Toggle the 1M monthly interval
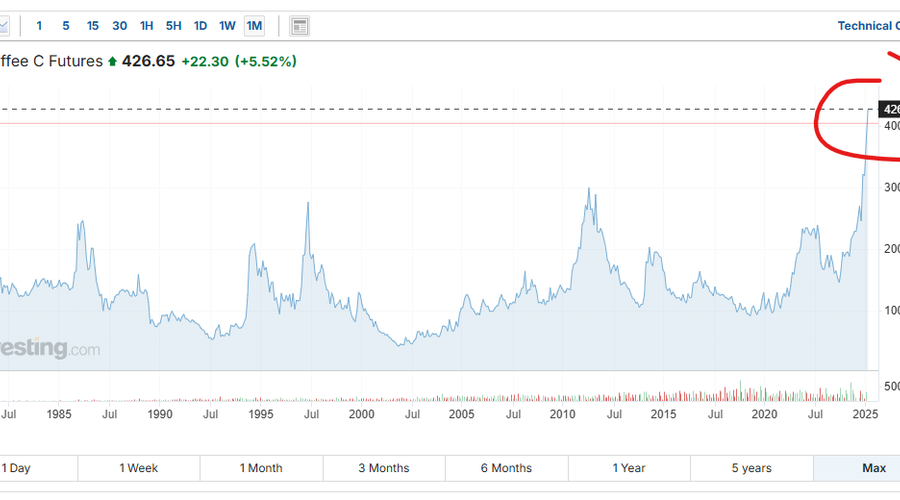 (x=255, y=26)
